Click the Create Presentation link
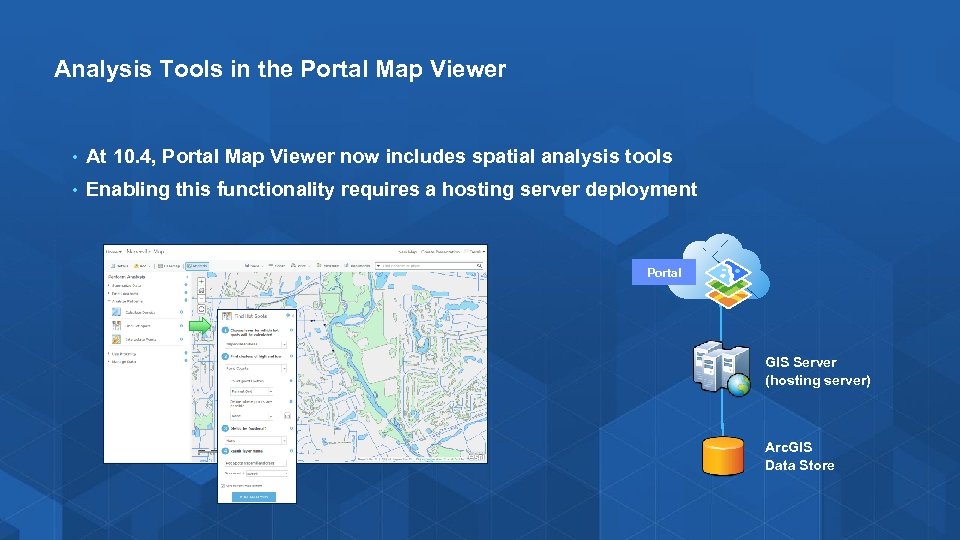Image resolution: width=960 pixels, height=540 pixels. point(441,252)
